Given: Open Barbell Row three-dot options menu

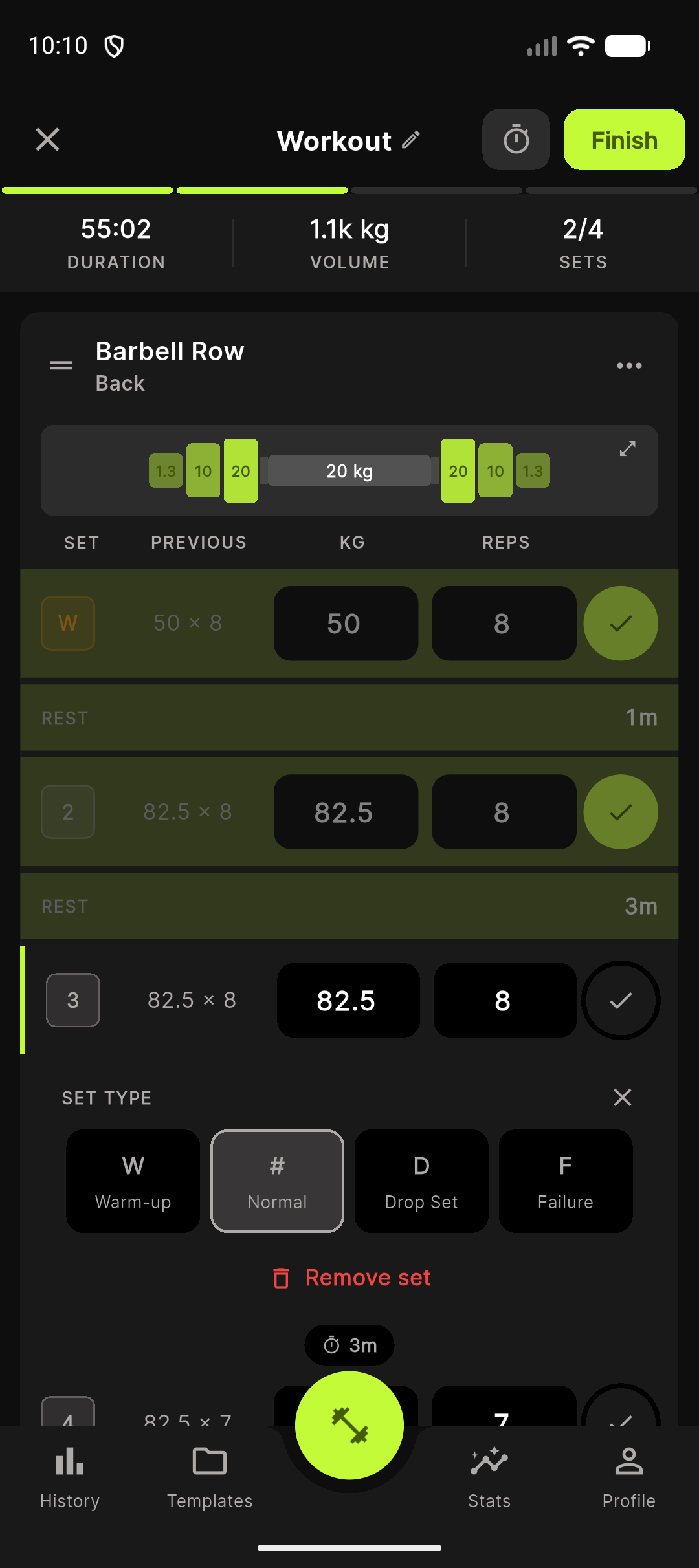Looking at the screenshot, I should point(629,365).
